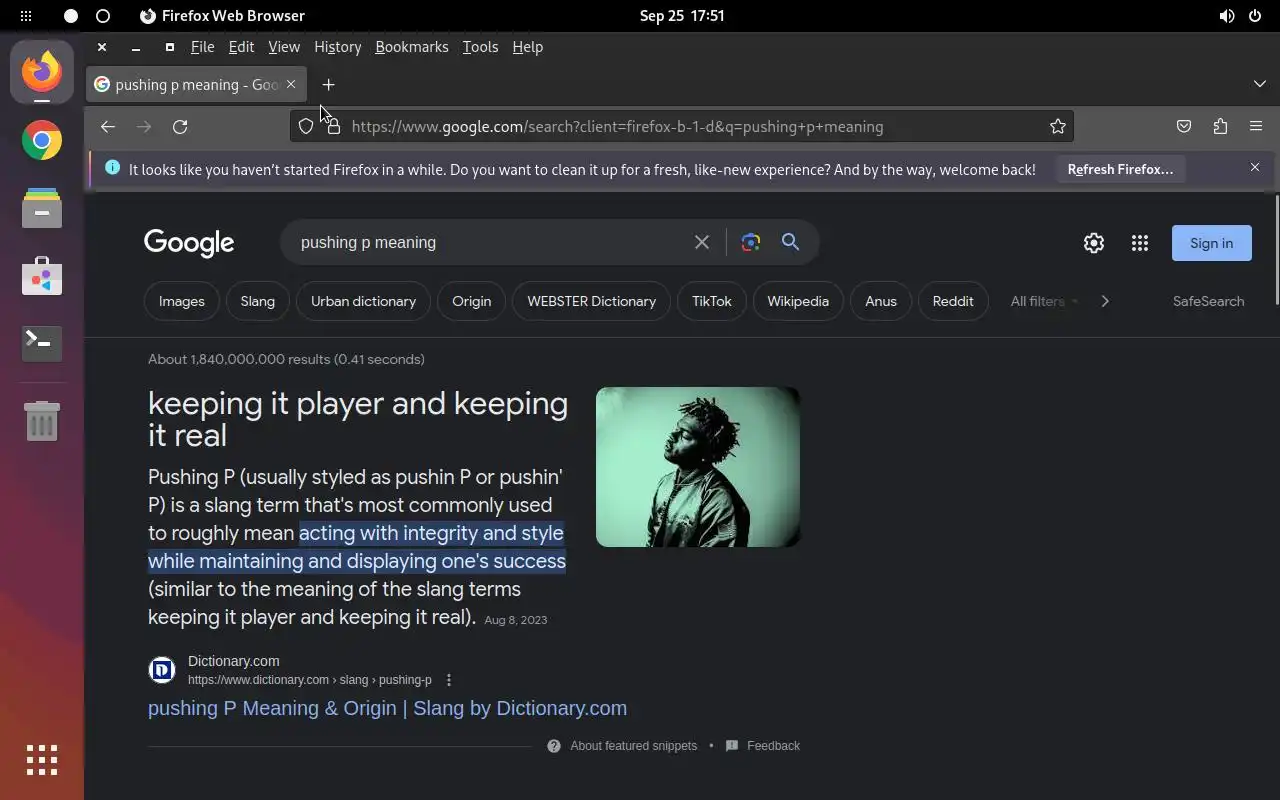The width and height of the screenshot is (1280, 800).
Task: Open the tracking protection shield icon
Action: pos(307,127)
